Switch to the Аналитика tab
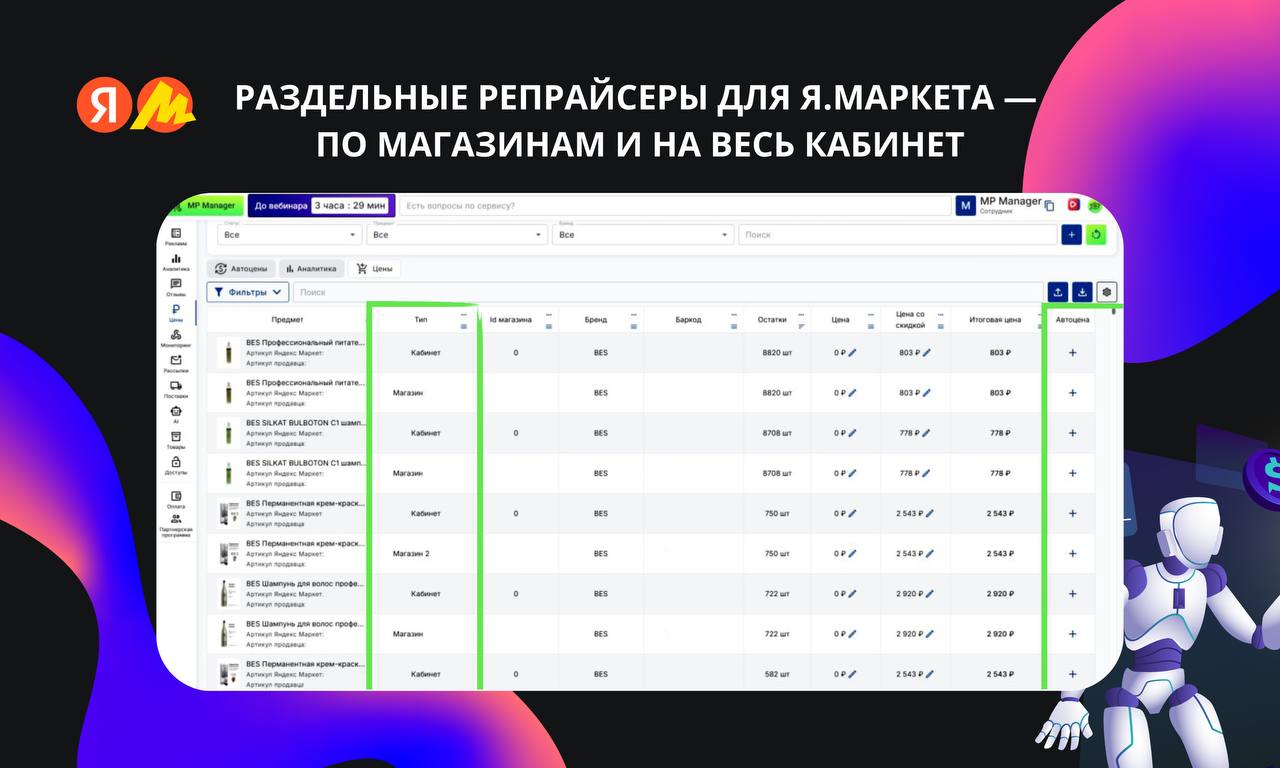The height and width of the screenshot is (768, 1280). click(x=312, y=269)
